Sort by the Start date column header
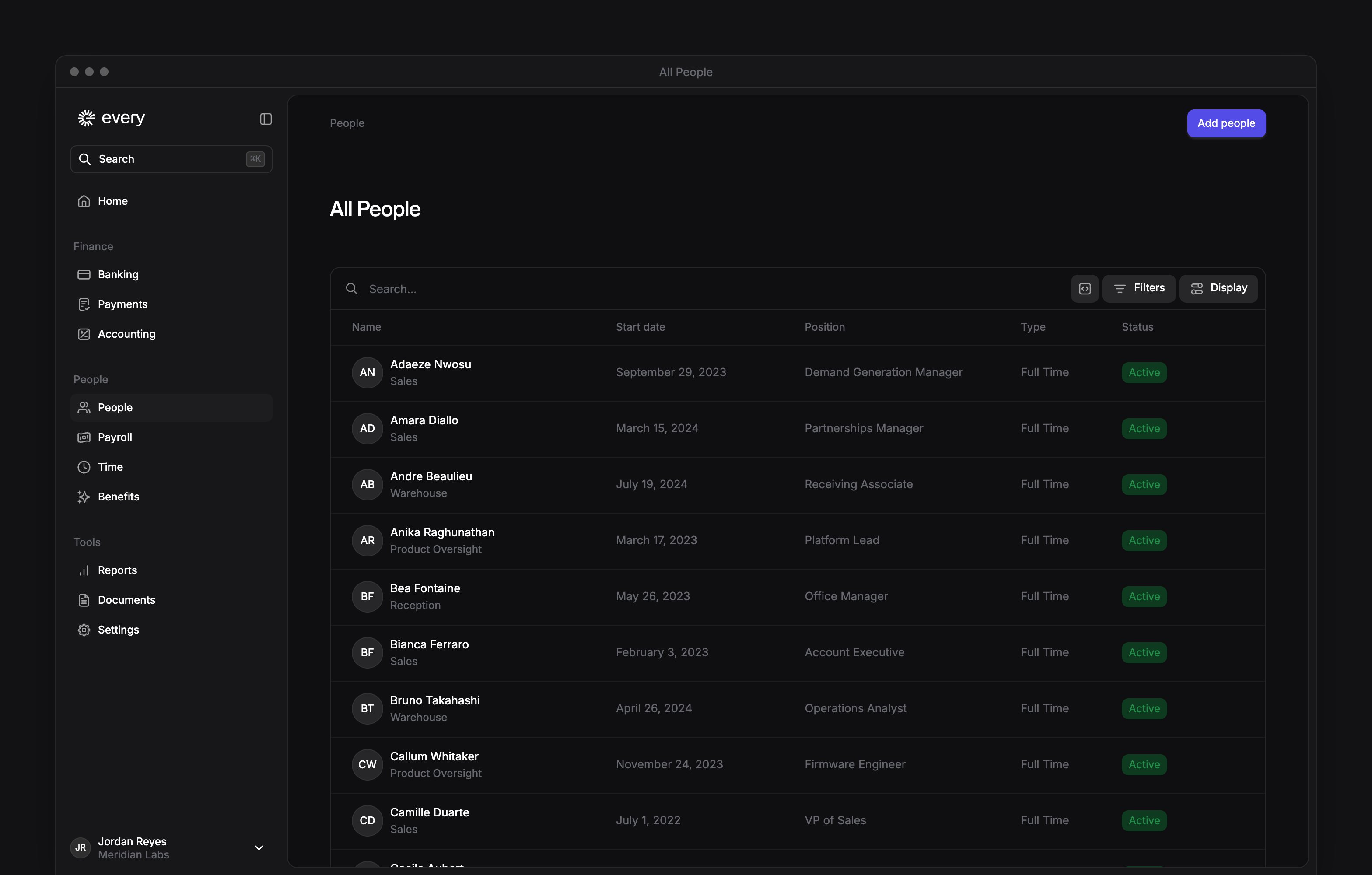This screenshot has width=1372, height=875. pos(640,327)
